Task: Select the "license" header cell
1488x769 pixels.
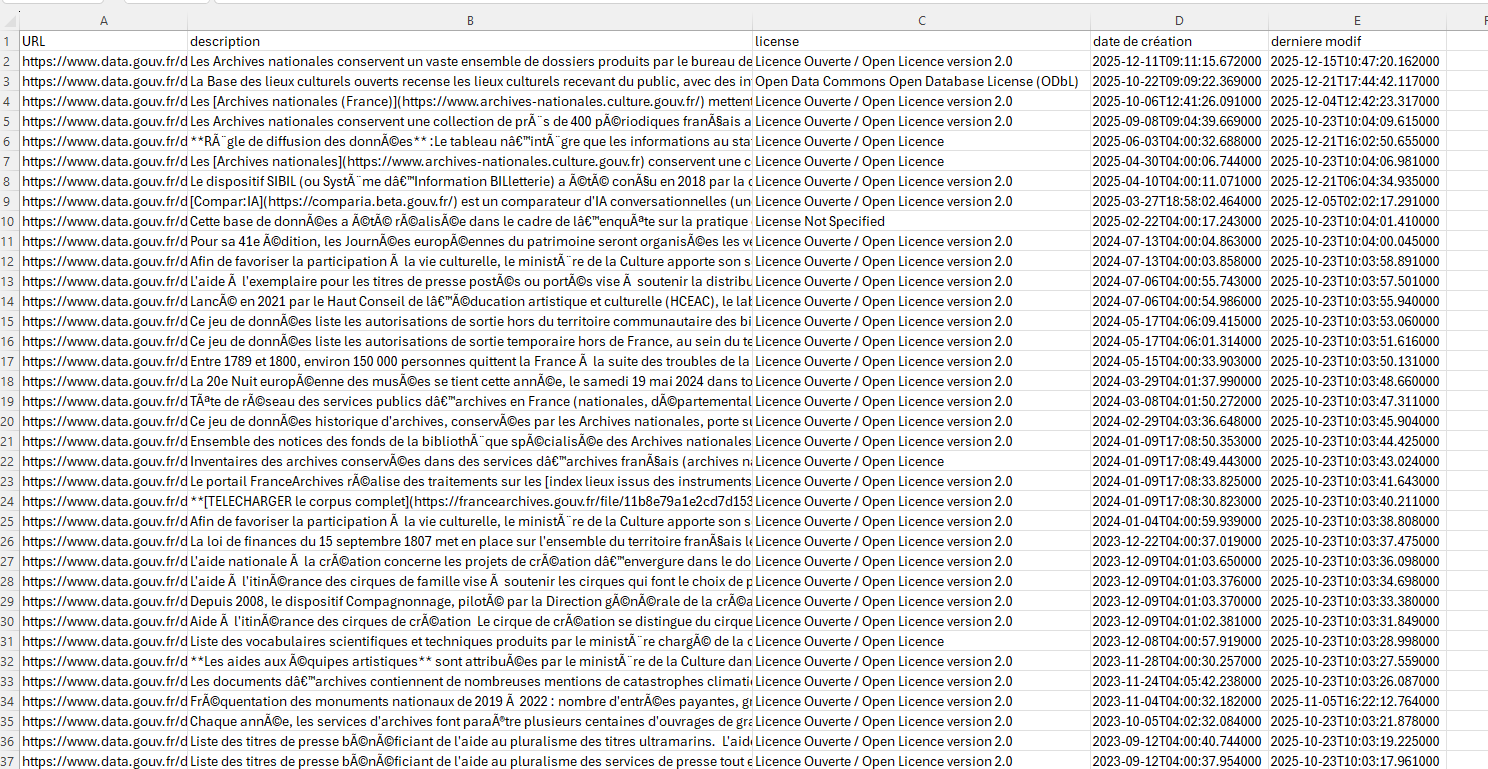Action: 921,41
